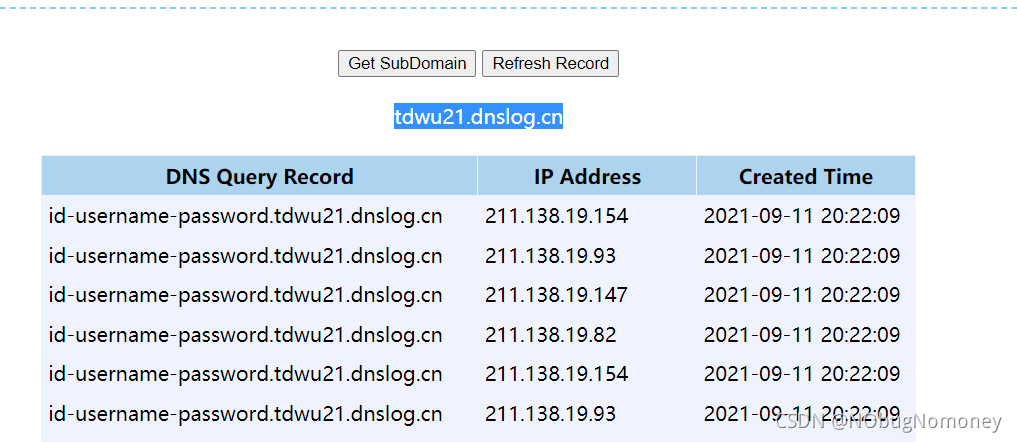Click IP address 211.138.19.147
Image resolution: width=1017 pixels, height=442 pixels.
point(556,295)
